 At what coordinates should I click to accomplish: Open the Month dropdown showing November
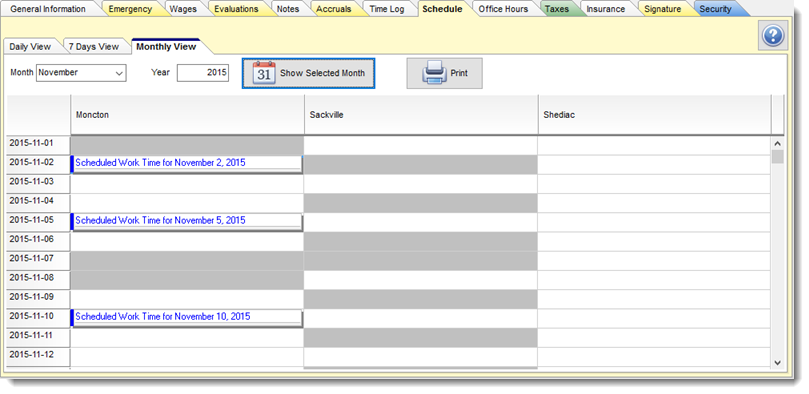81,73
